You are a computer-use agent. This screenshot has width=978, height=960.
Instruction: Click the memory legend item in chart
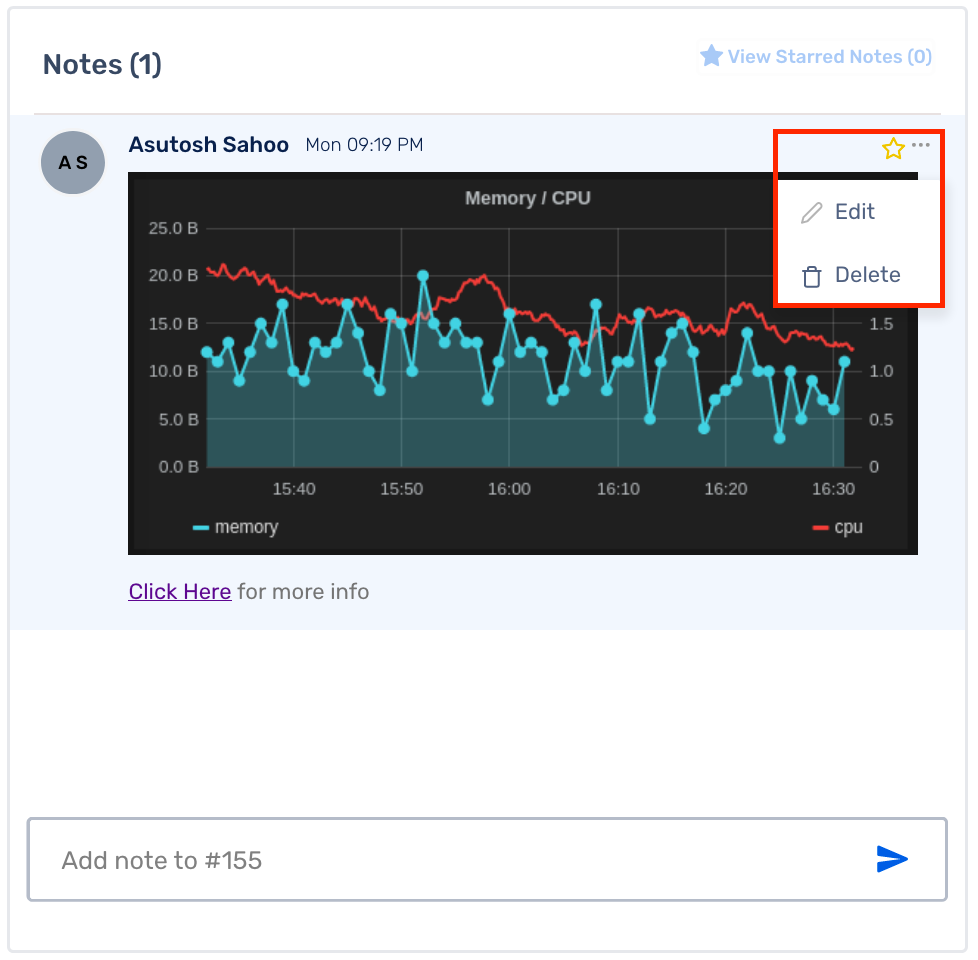(235, 527)
